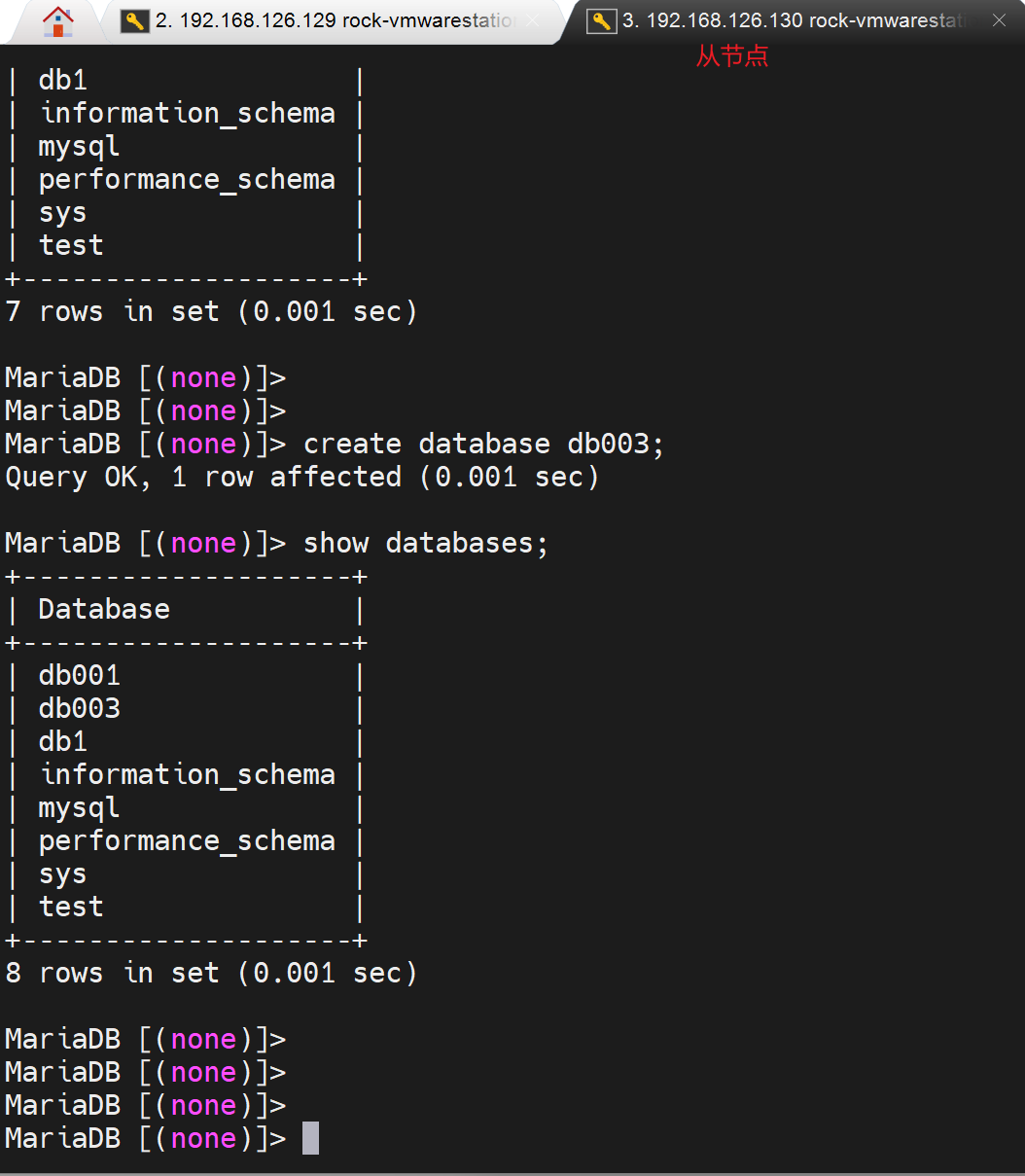Close the 192.168.126.129 session tab
1025x1176 pixels.
[x=533, y=20]
